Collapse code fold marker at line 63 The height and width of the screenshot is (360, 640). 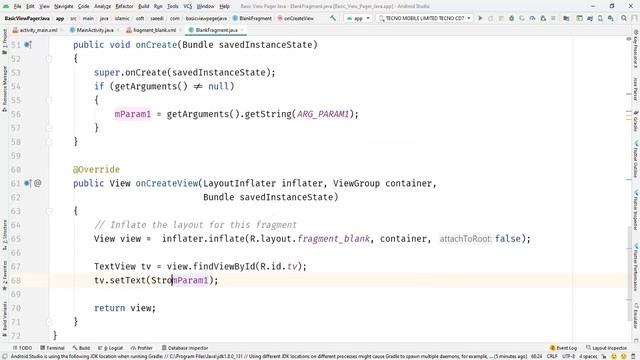[x=49, y=211]
